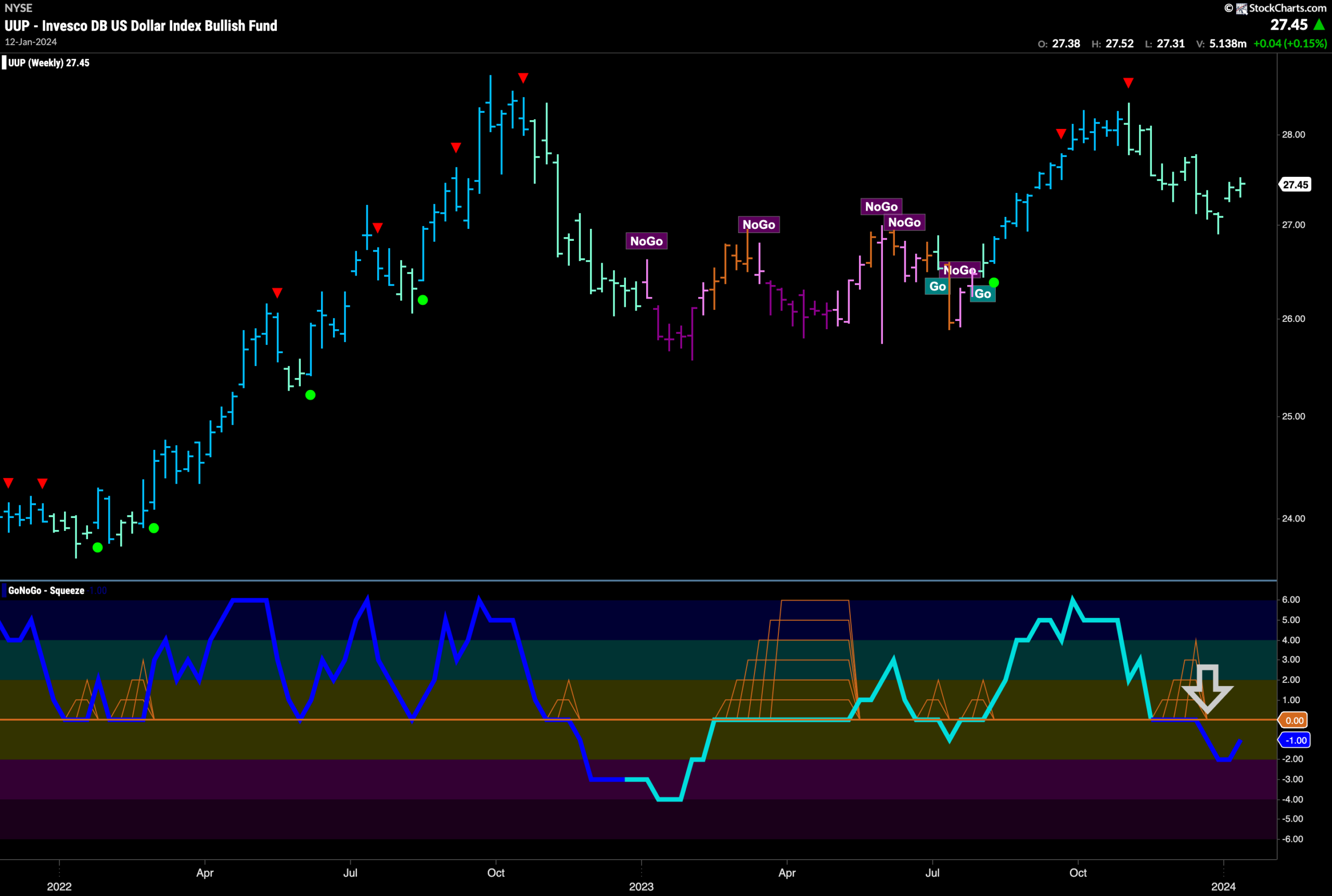Image resolution: width=1332 pixels, height=896 pixels.
Task: Click the UUP Invesco DB US Dollar Index title
Action: (x=141, y=25)
